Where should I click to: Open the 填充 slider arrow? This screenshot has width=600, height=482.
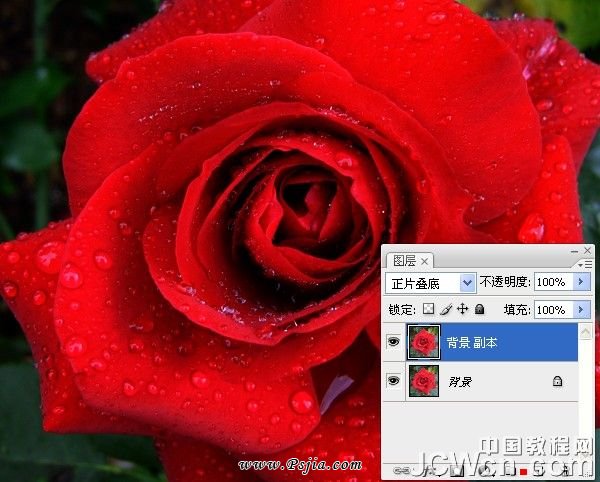582,309
